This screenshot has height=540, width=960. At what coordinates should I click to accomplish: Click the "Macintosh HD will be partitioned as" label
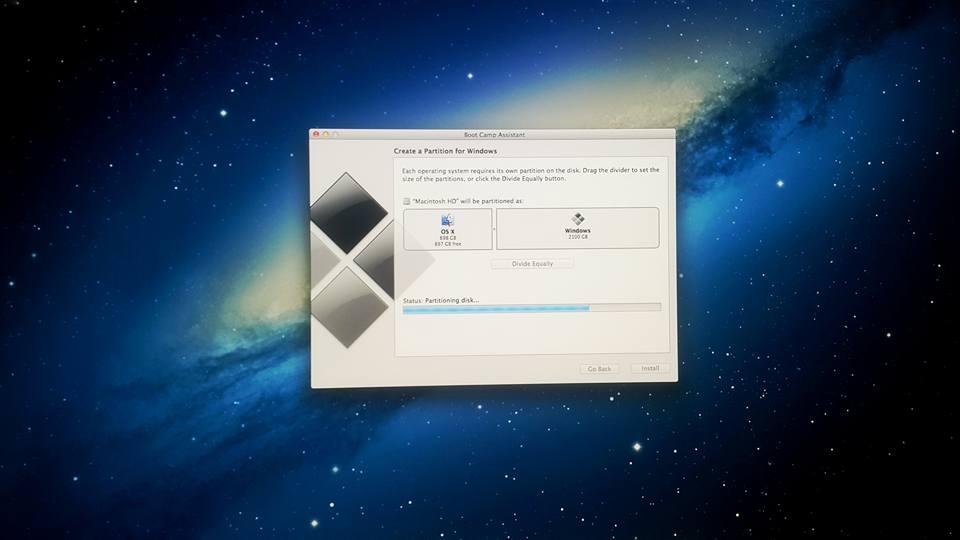(468, 201)
